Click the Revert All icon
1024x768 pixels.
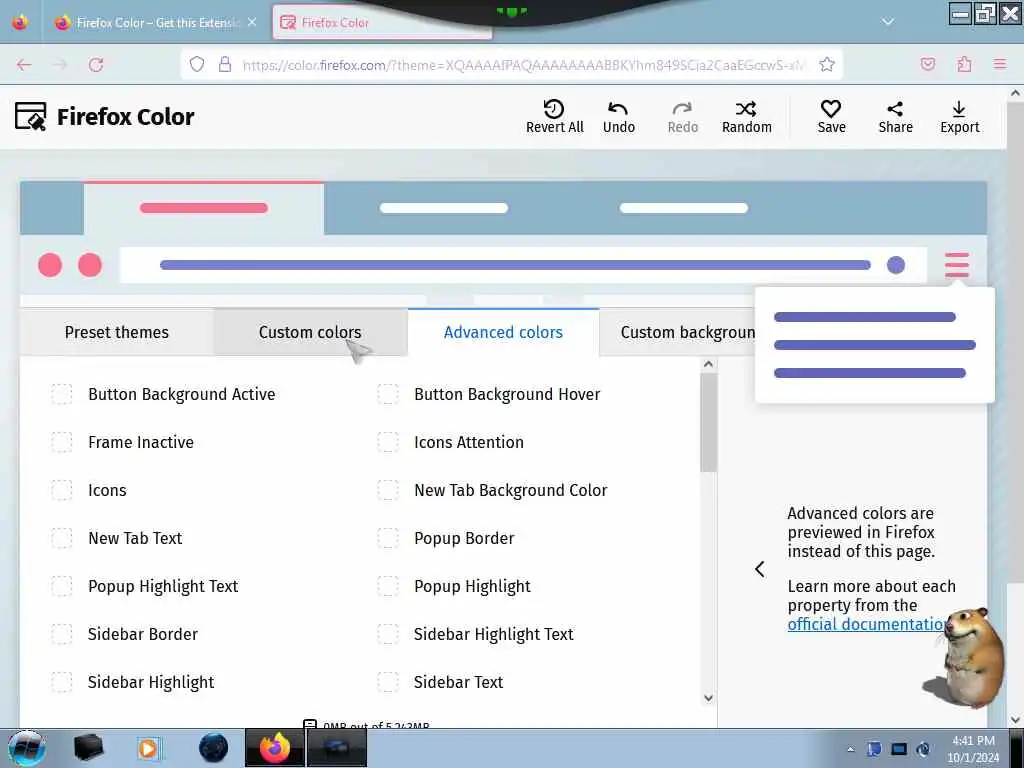point(554,108)
